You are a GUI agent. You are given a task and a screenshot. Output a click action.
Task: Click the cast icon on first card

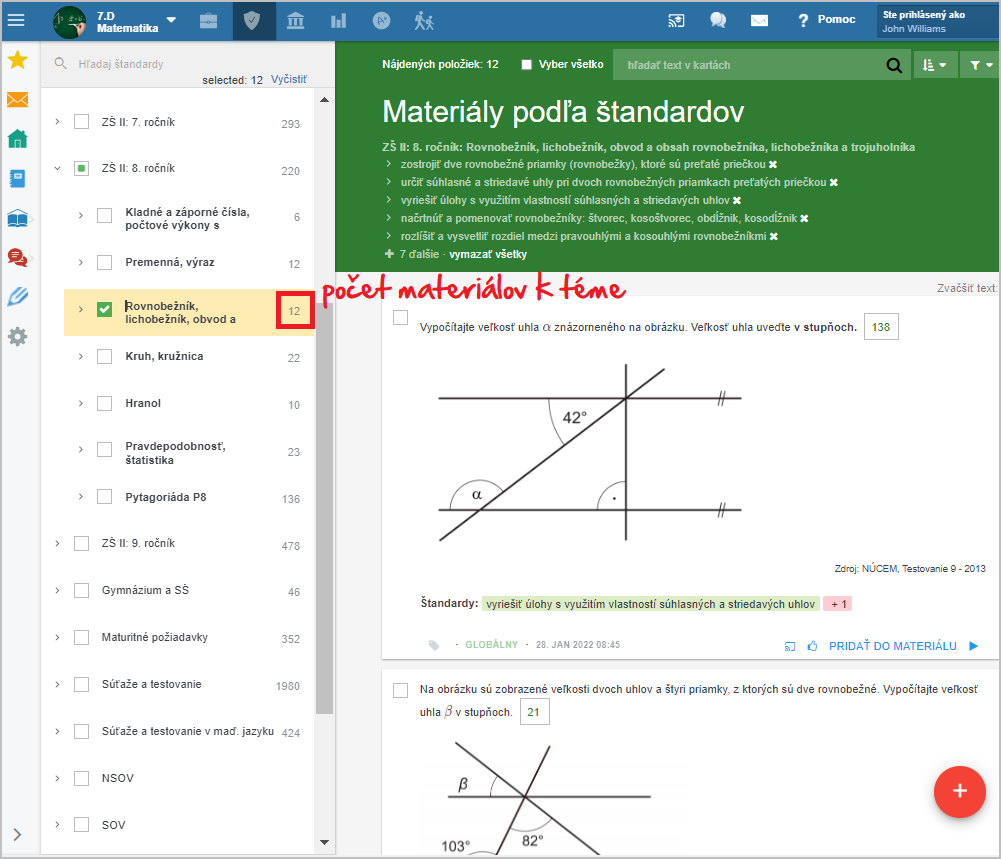click(790, 646)
